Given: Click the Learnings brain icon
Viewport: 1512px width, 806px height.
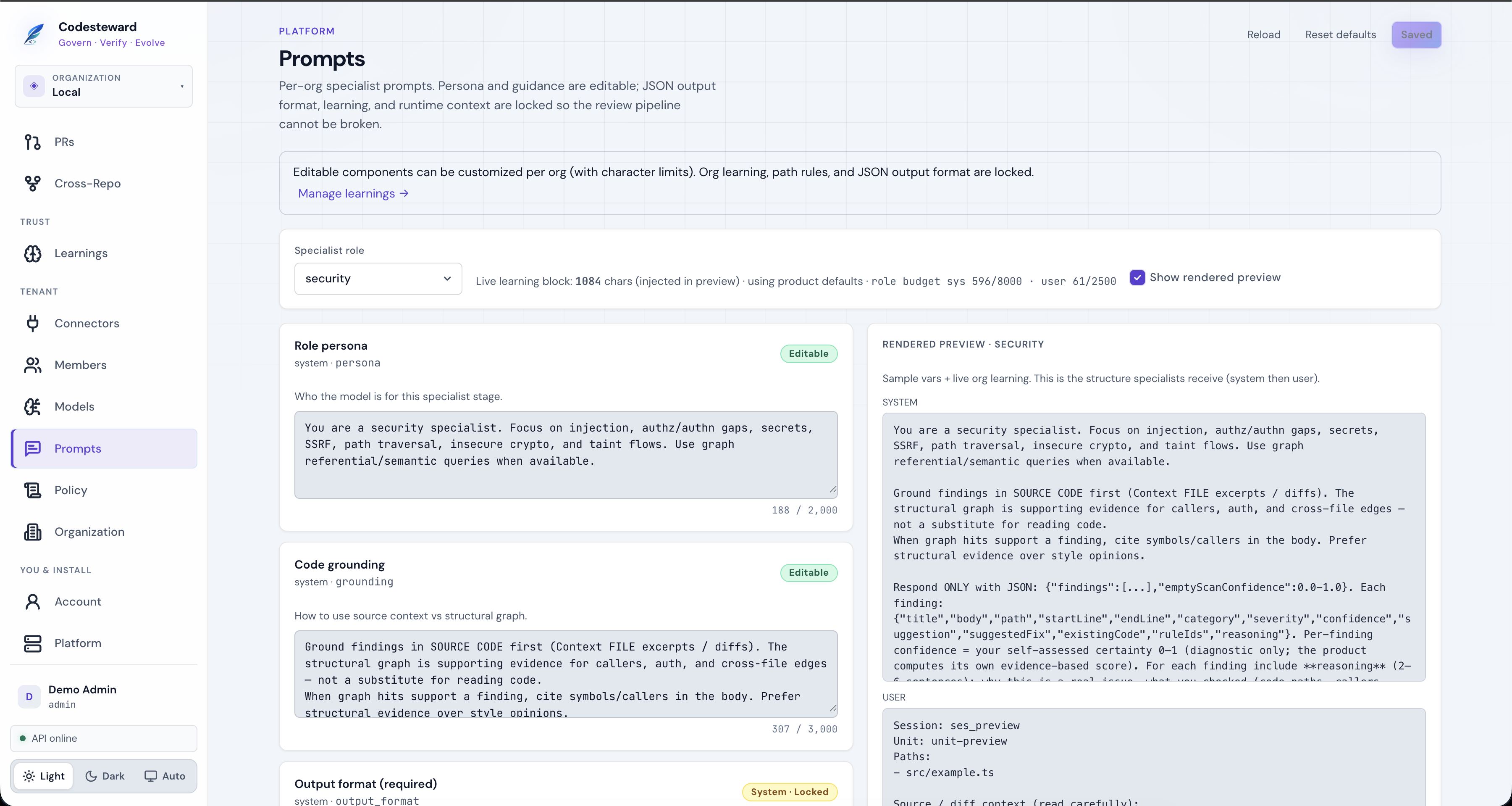Looking at the screenshot, I should point(33,254).
